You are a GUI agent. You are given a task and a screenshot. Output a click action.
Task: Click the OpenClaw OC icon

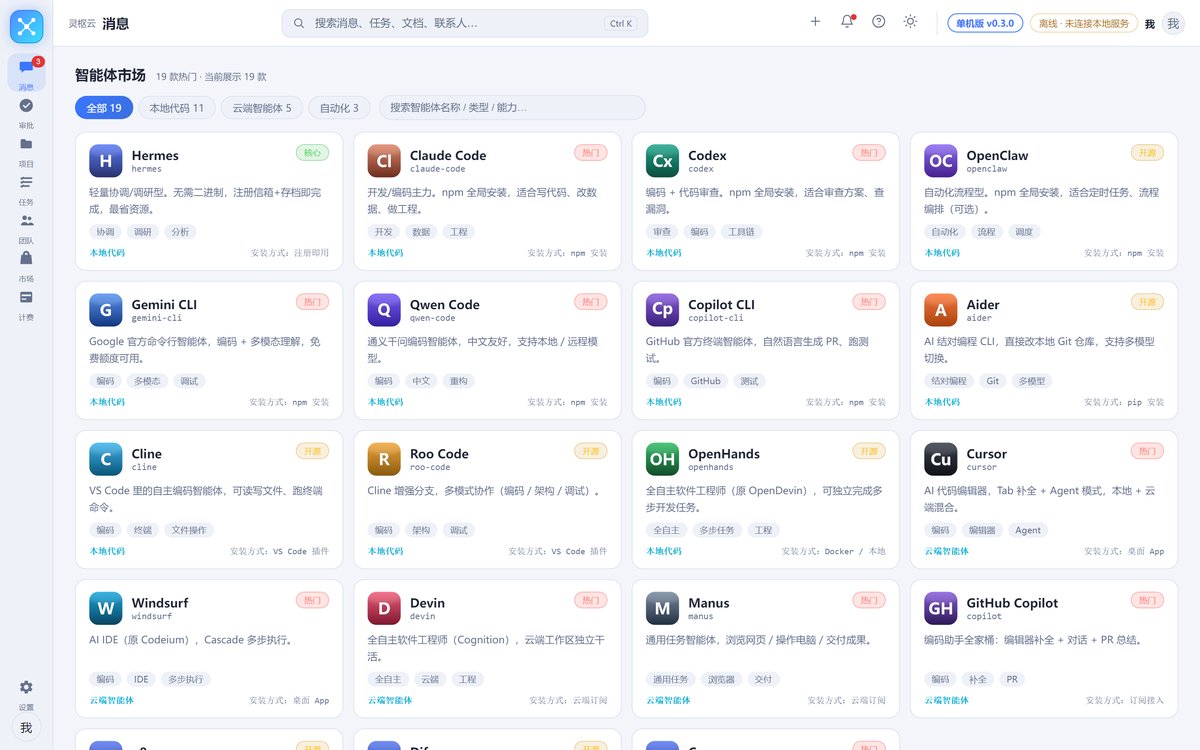941,161
